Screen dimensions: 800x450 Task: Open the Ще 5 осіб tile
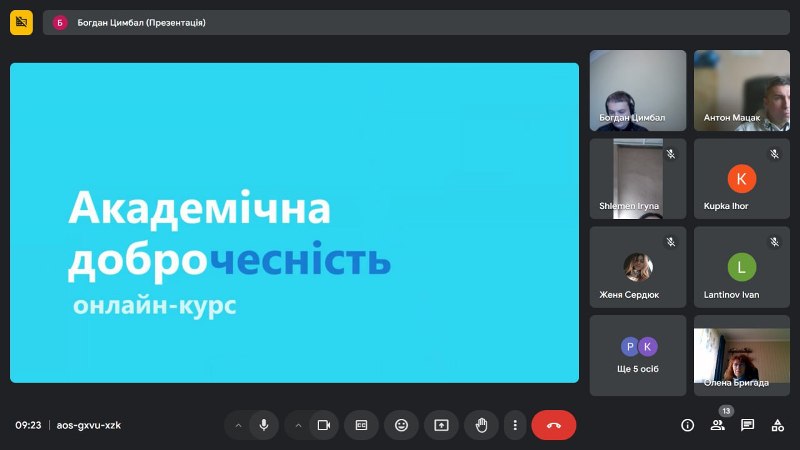coord(638,356)
